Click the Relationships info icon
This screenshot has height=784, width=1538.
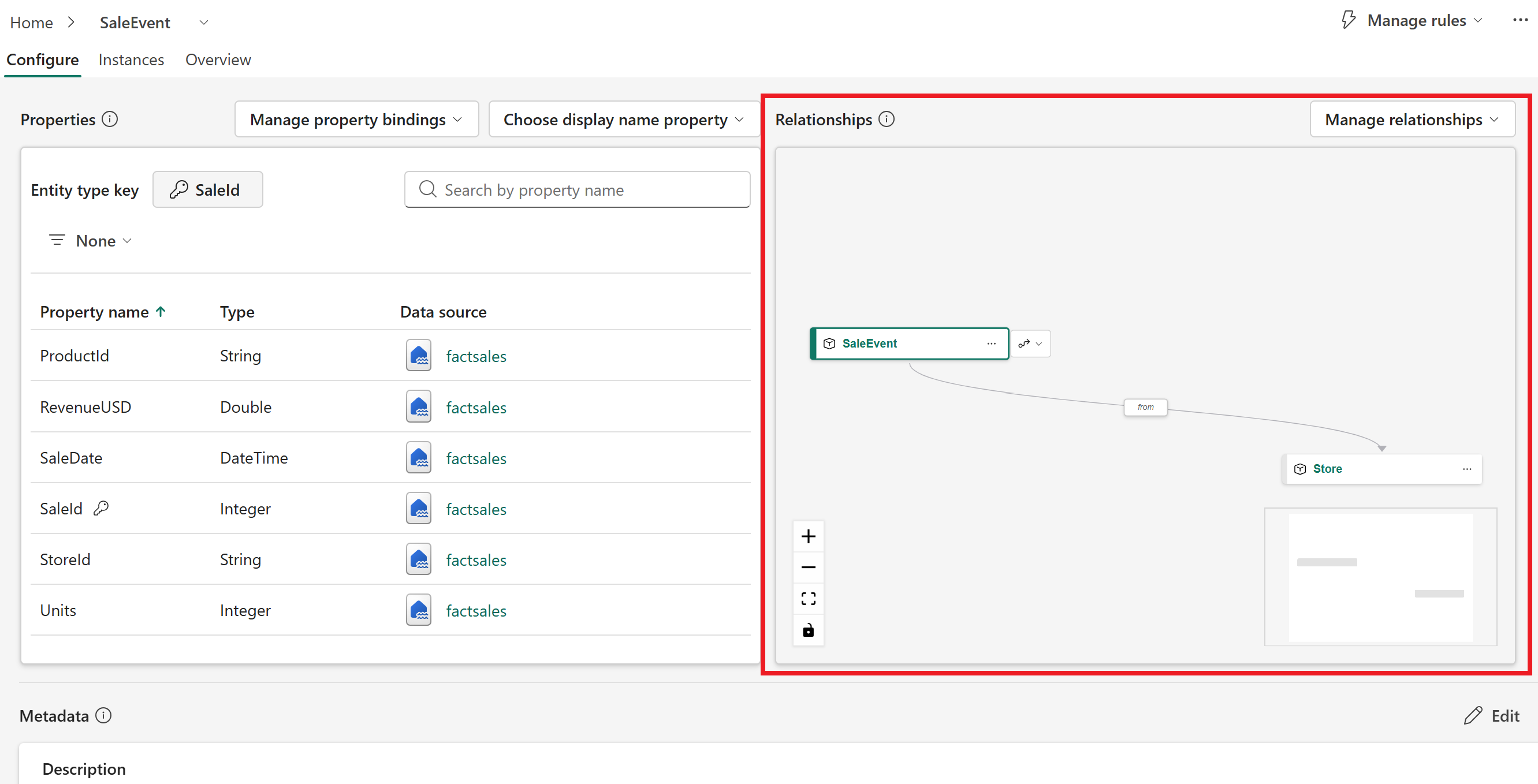pos(887,120)
